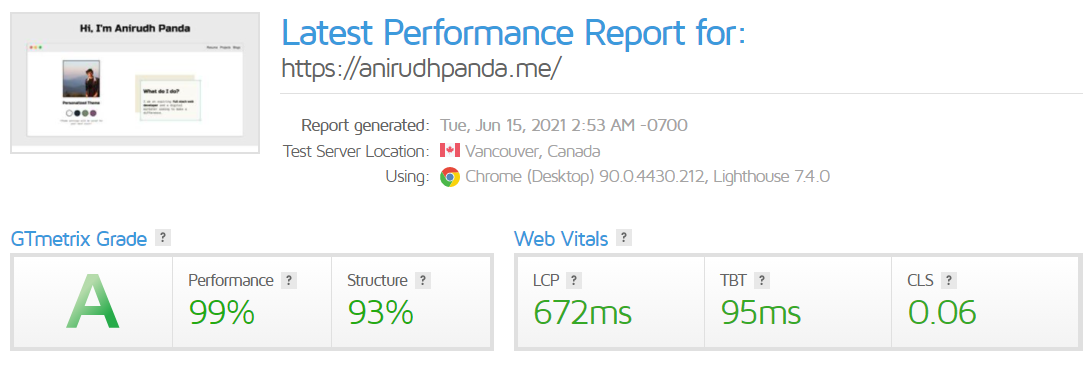Click the question mark beside Performance
The image size is (1092, 367).
click(x=289, y=281)
